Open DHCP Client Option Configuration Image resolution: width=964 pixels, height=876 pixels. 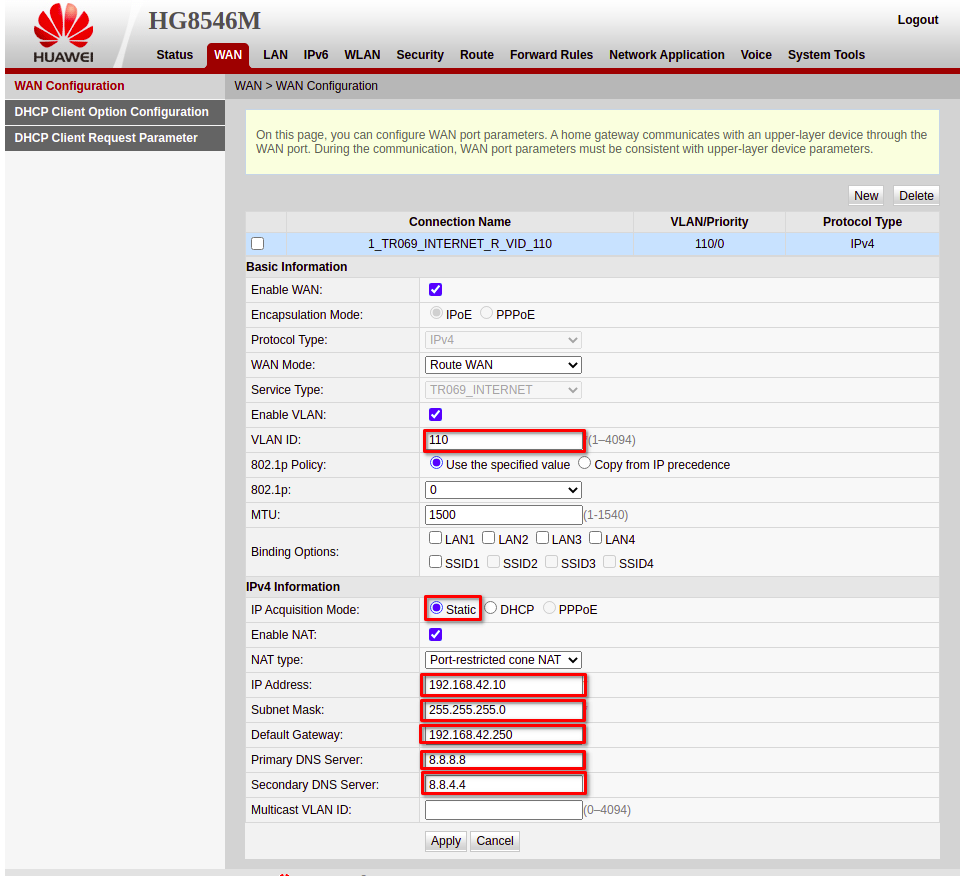tap(112, 112)
